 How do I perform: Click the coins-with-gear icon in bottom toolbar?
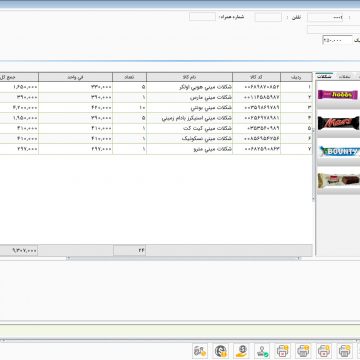click(x=200, y=351)
